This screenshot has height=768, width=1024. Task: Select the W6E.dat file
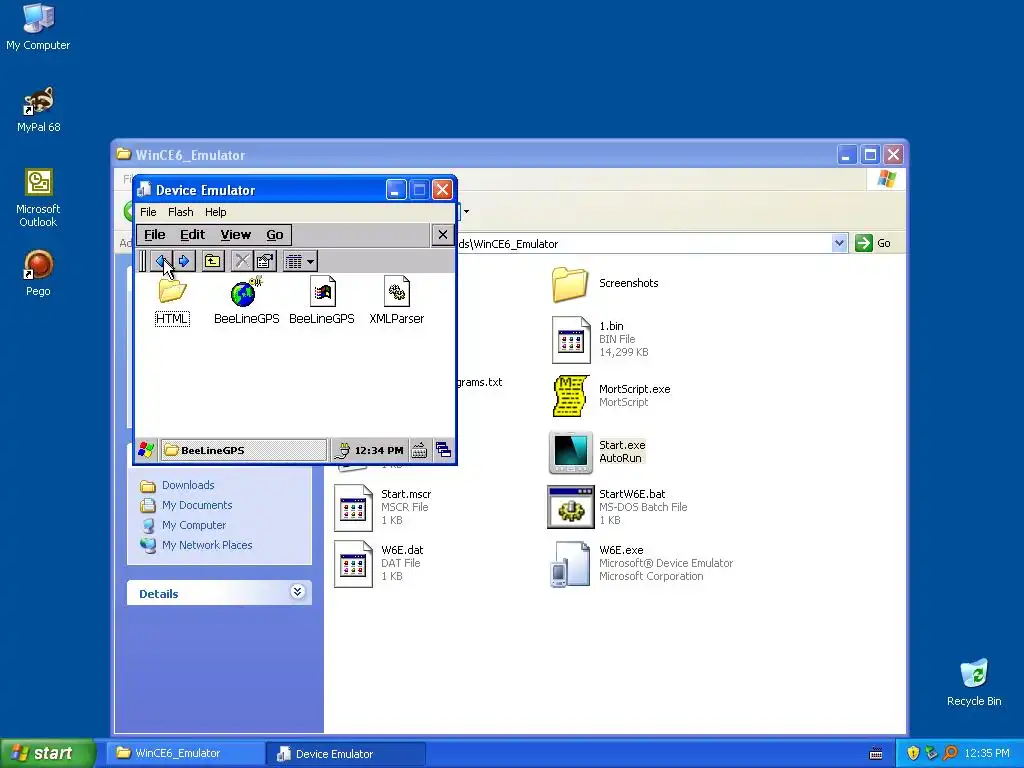[x=378, y=563]
